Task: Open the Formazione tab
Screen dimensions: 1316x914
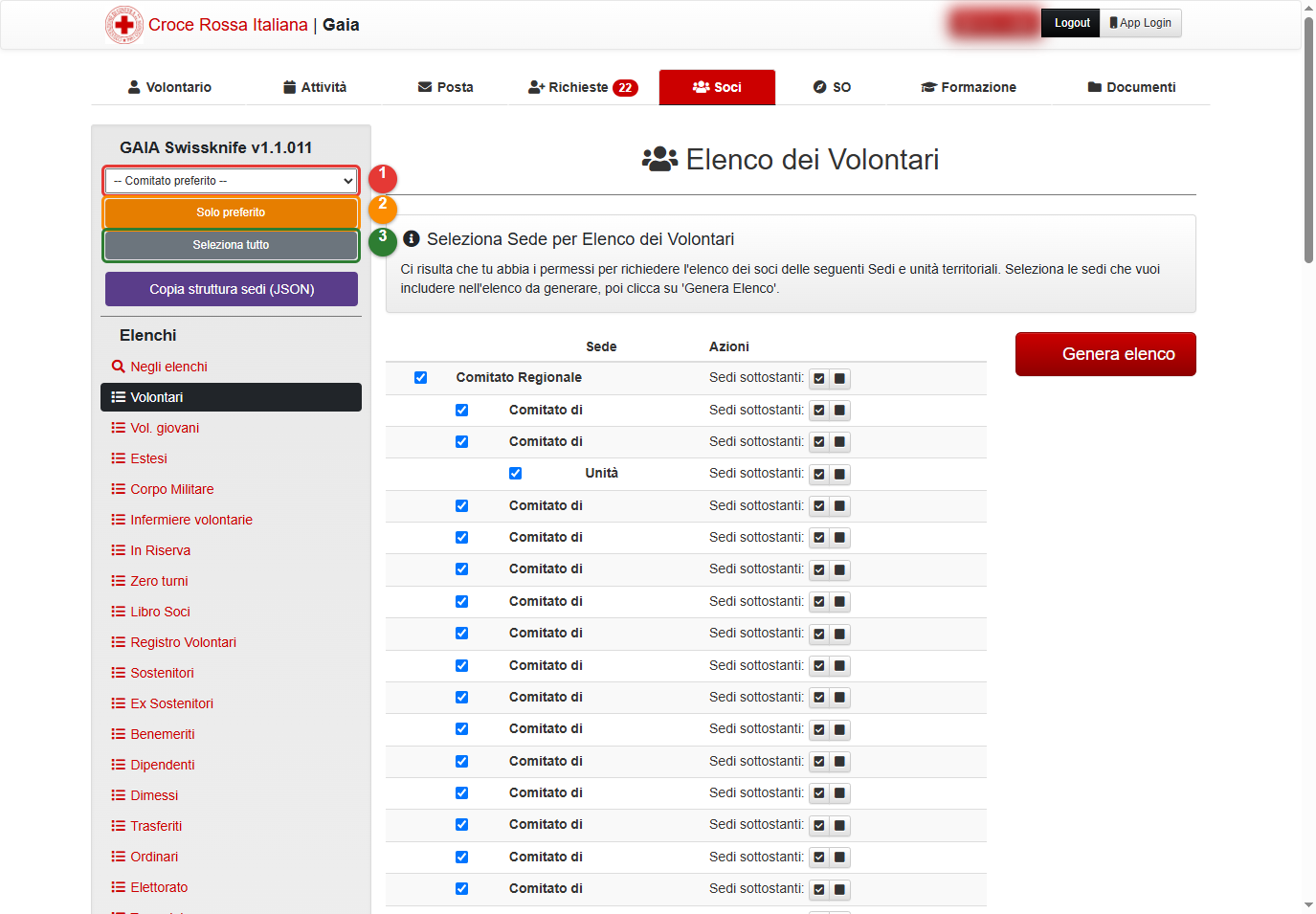Action: (969, 87)
